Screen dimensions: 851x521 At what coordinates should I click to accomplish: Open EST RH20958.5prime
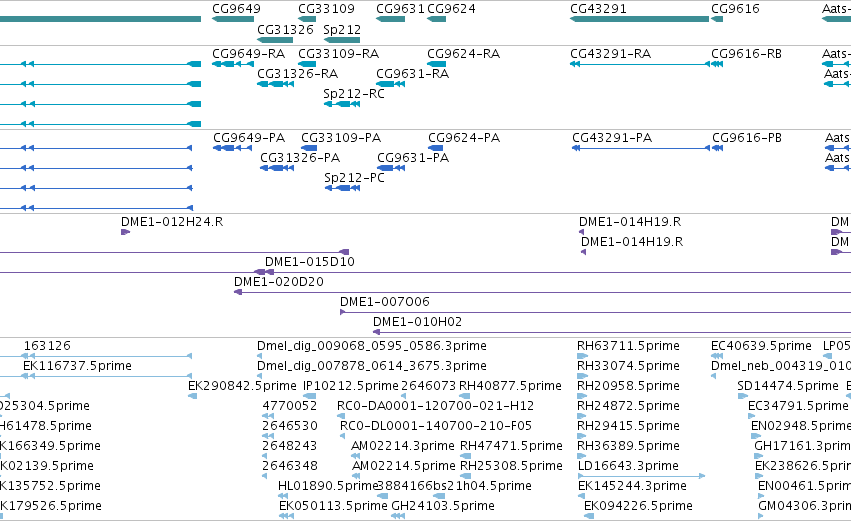point(628,386)
